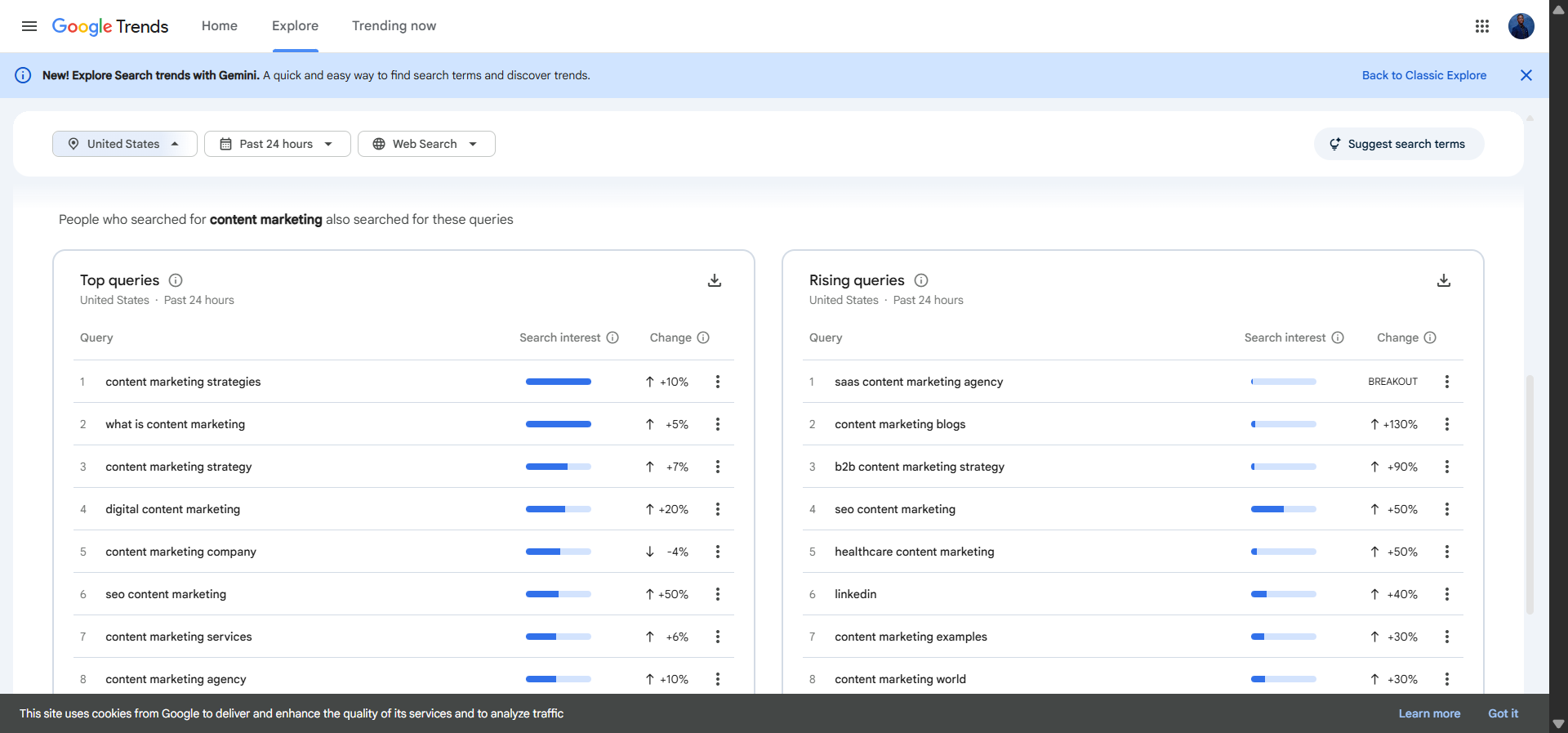Click interest bar for rising seo content marketing
Screen dimensions: 1568x733
(x=1284, y=509)
